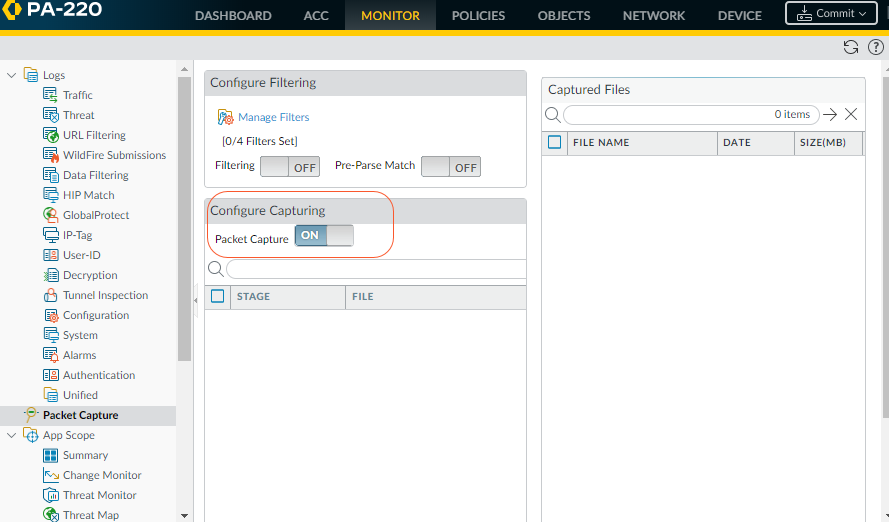Viewport: 889px width, 522px height.
Task: Collapse the Logs tree node
Action: pyautogui.click(x=12, y=75)
